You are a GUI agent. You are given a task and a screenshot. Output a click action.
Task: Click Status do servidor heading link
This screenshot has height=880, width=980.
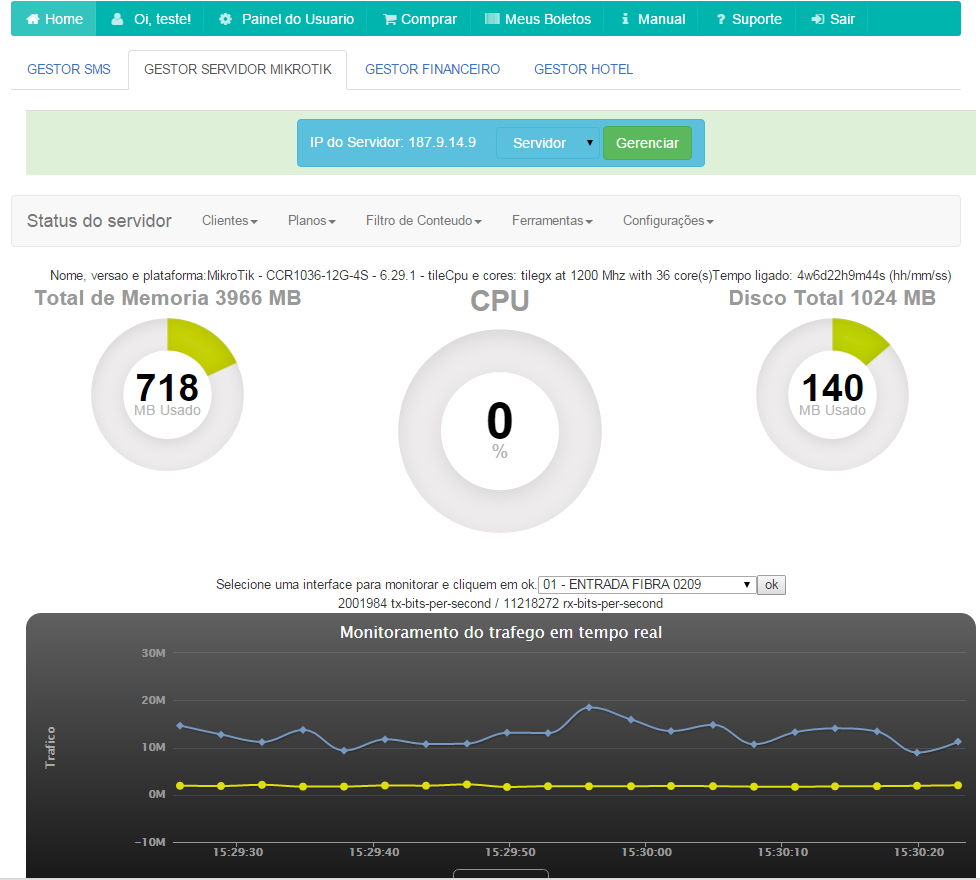(x=99, y=221)
